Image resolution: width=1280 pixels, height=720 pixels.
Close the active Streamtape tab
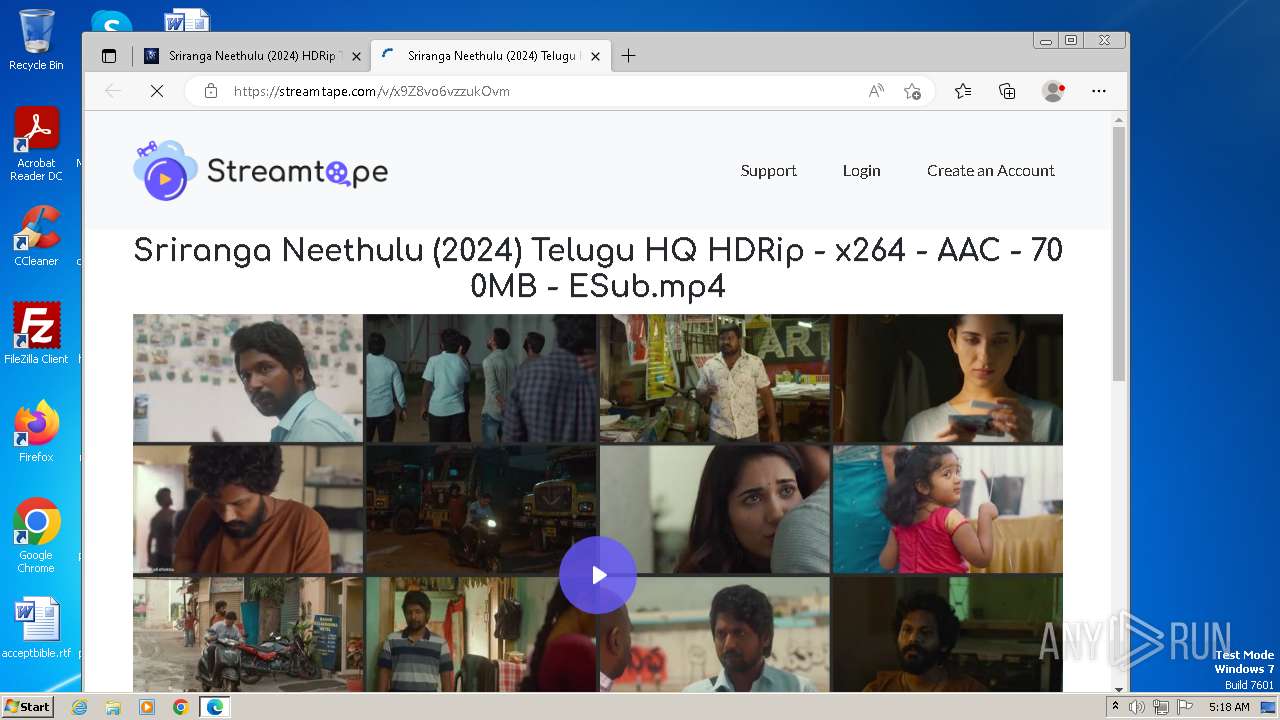[595, 56]
